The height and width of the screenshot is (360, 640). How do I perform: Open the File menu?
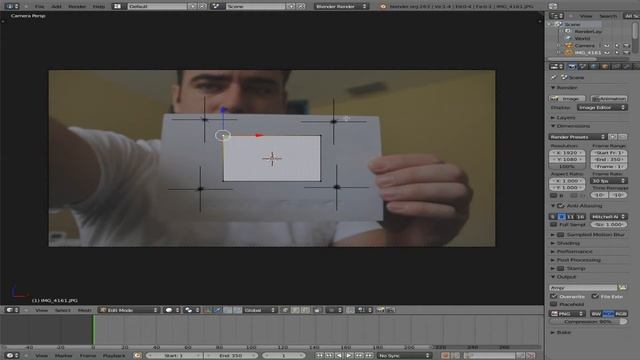point(39,7)
